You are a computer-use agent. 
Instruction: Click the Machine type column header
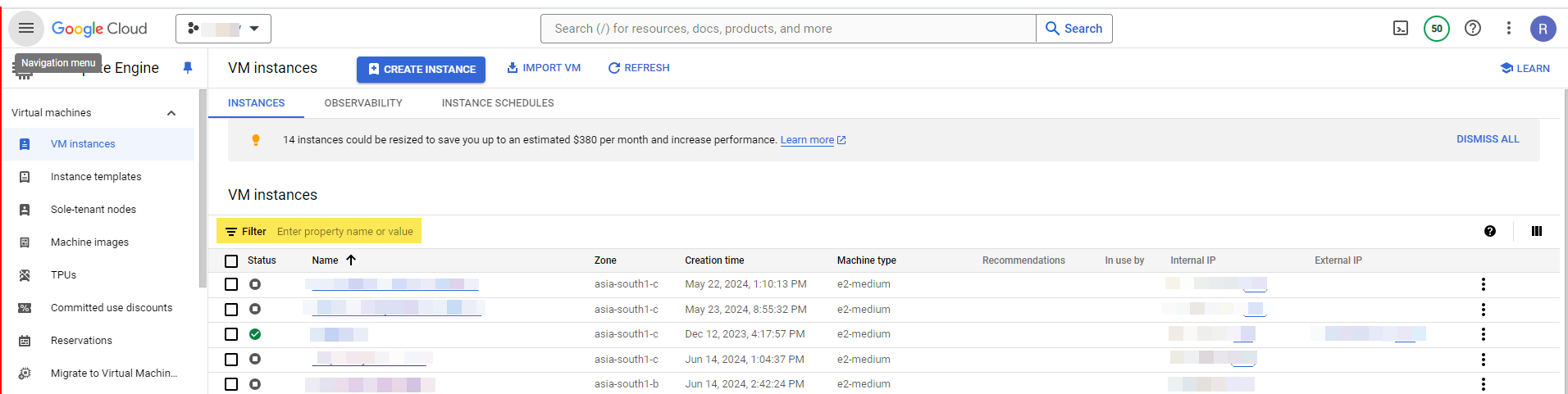[x=866, y=260]
